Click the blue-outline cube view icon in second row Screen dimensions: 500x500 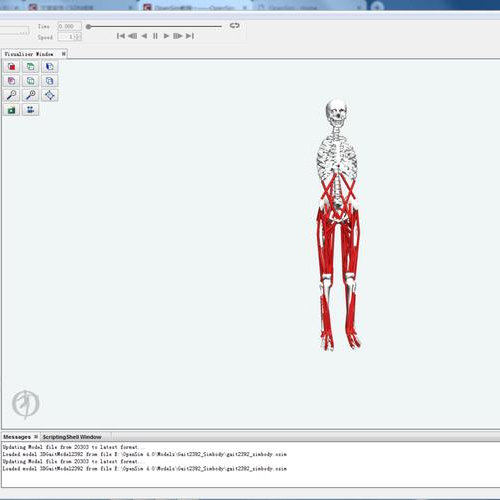tap(49, 81)
